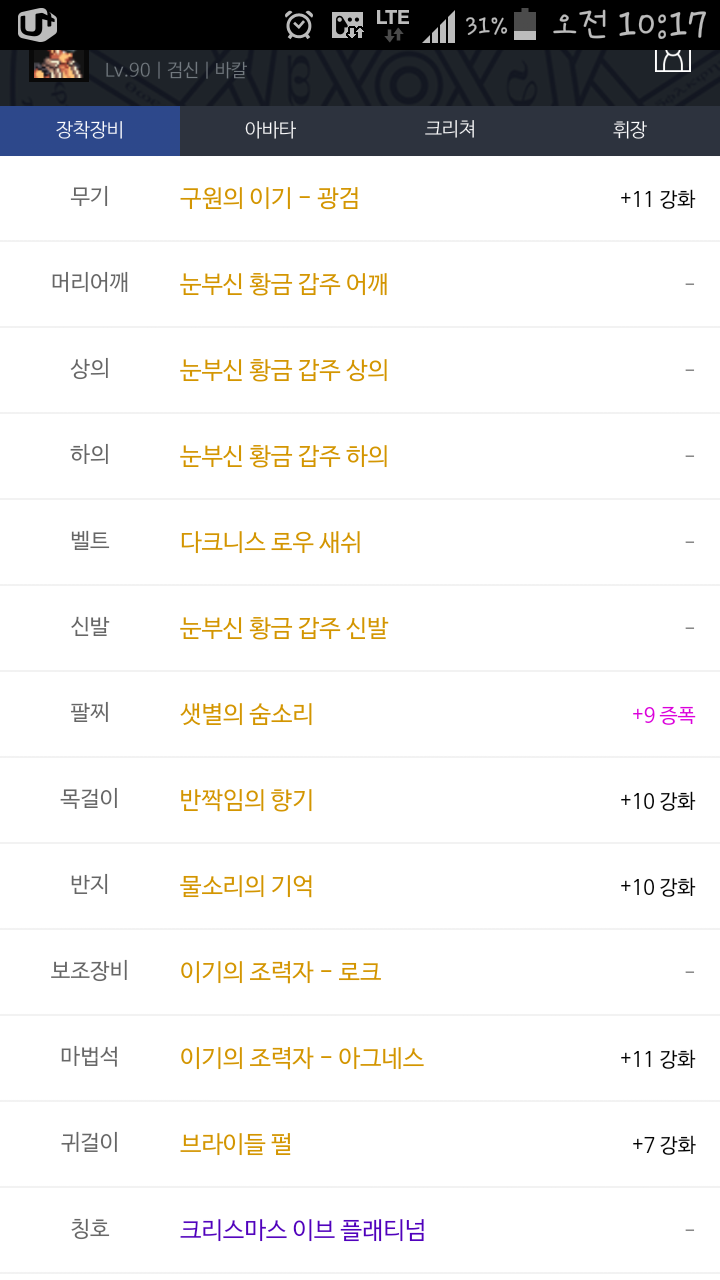Switch to the 장착장비 tab

tap(90, 130)
